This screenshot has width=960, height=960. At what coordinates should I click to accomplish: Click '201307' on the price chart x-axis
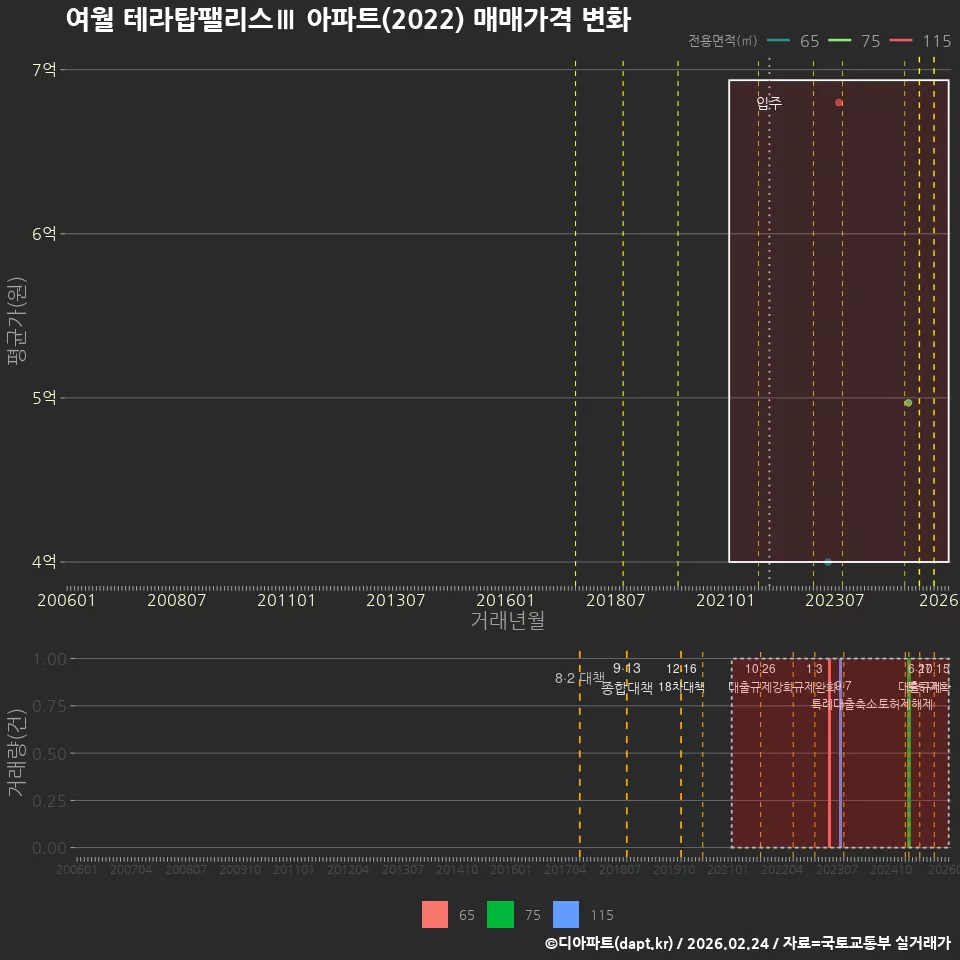tap(396, 600)
